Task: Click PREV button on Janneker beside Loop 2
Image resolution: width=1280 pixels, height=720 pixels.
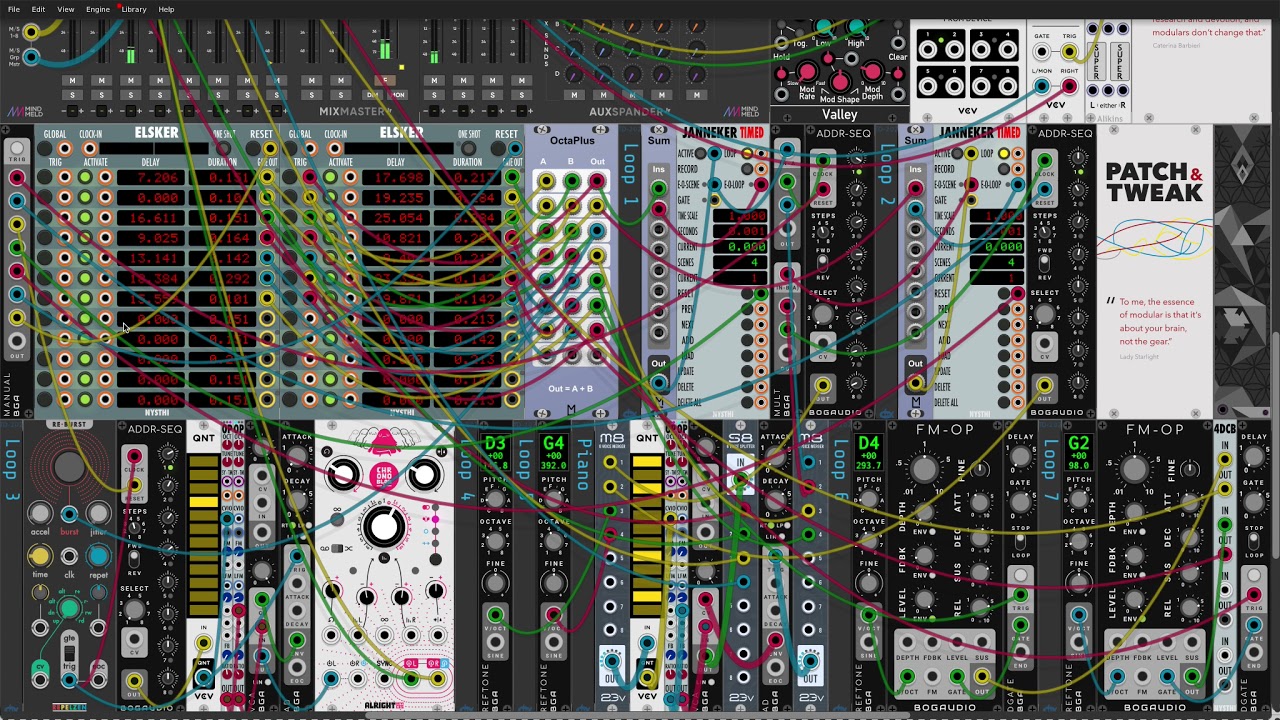Action: (x=1004, y=309)
